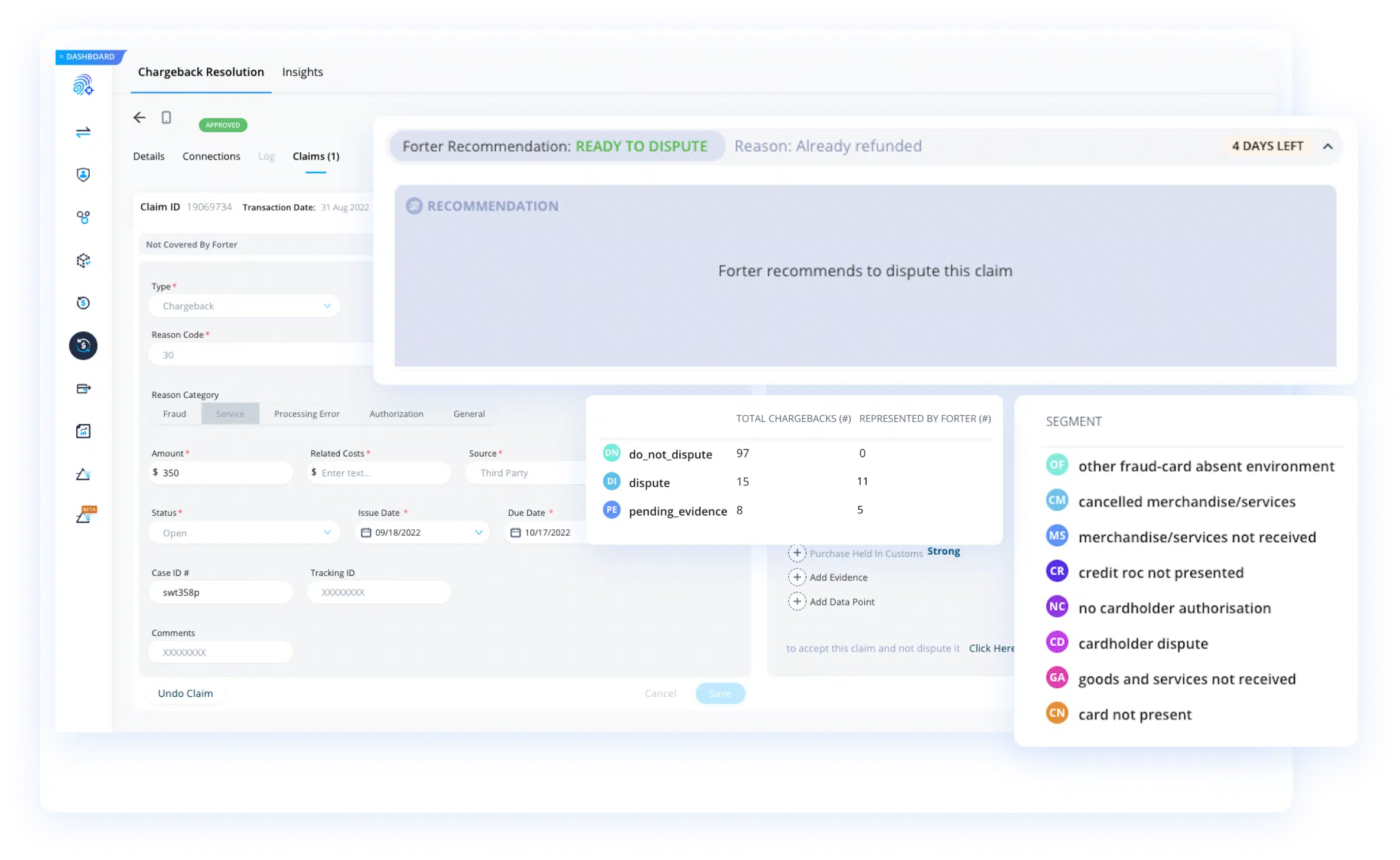Open the Details tab
The image size is (1400, 860).
tap(149, 157)
